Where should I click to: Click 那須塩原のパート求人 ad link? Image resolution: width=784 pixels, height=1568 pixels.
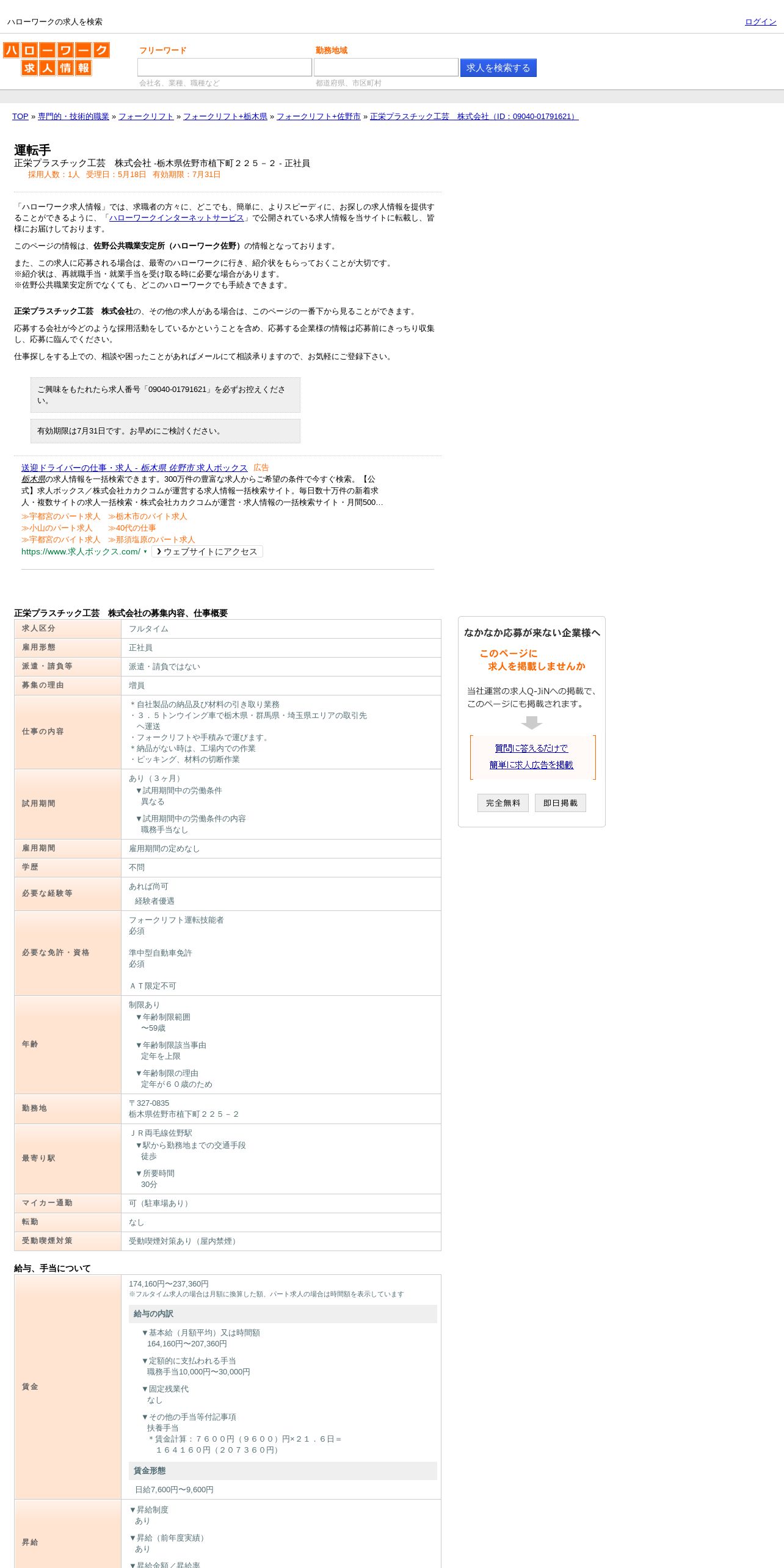(x=151, y=540)
